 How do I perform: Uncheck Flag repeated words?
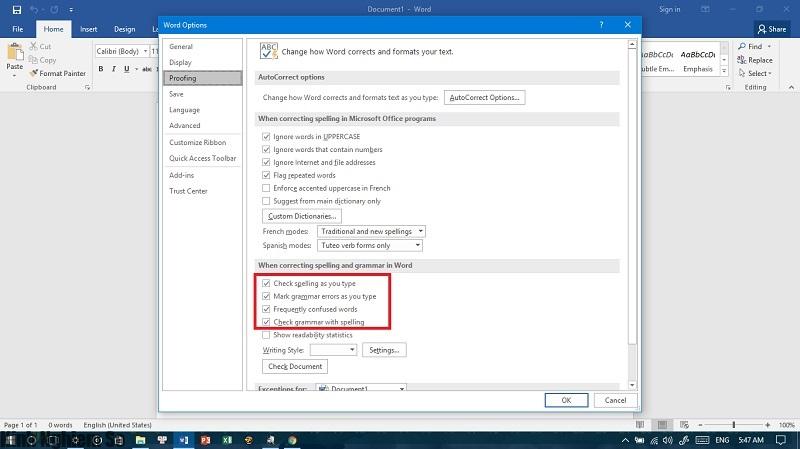click(x=266, y=175)
